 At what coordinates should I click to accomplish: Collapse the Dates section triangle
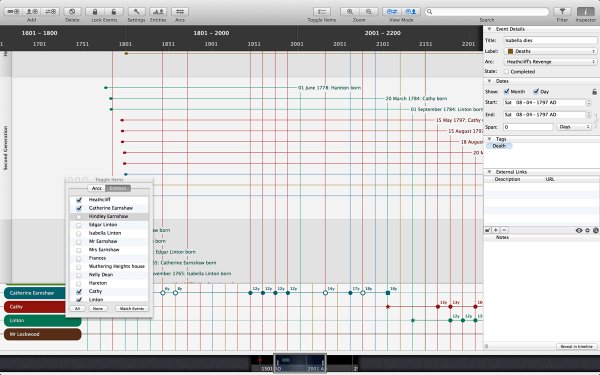[x=489, y=81]
